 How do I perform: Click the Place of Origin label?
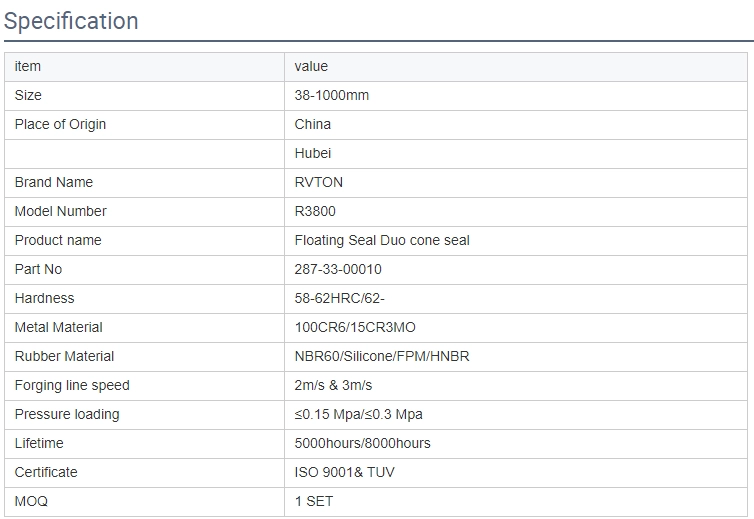(x=60, y=125)
